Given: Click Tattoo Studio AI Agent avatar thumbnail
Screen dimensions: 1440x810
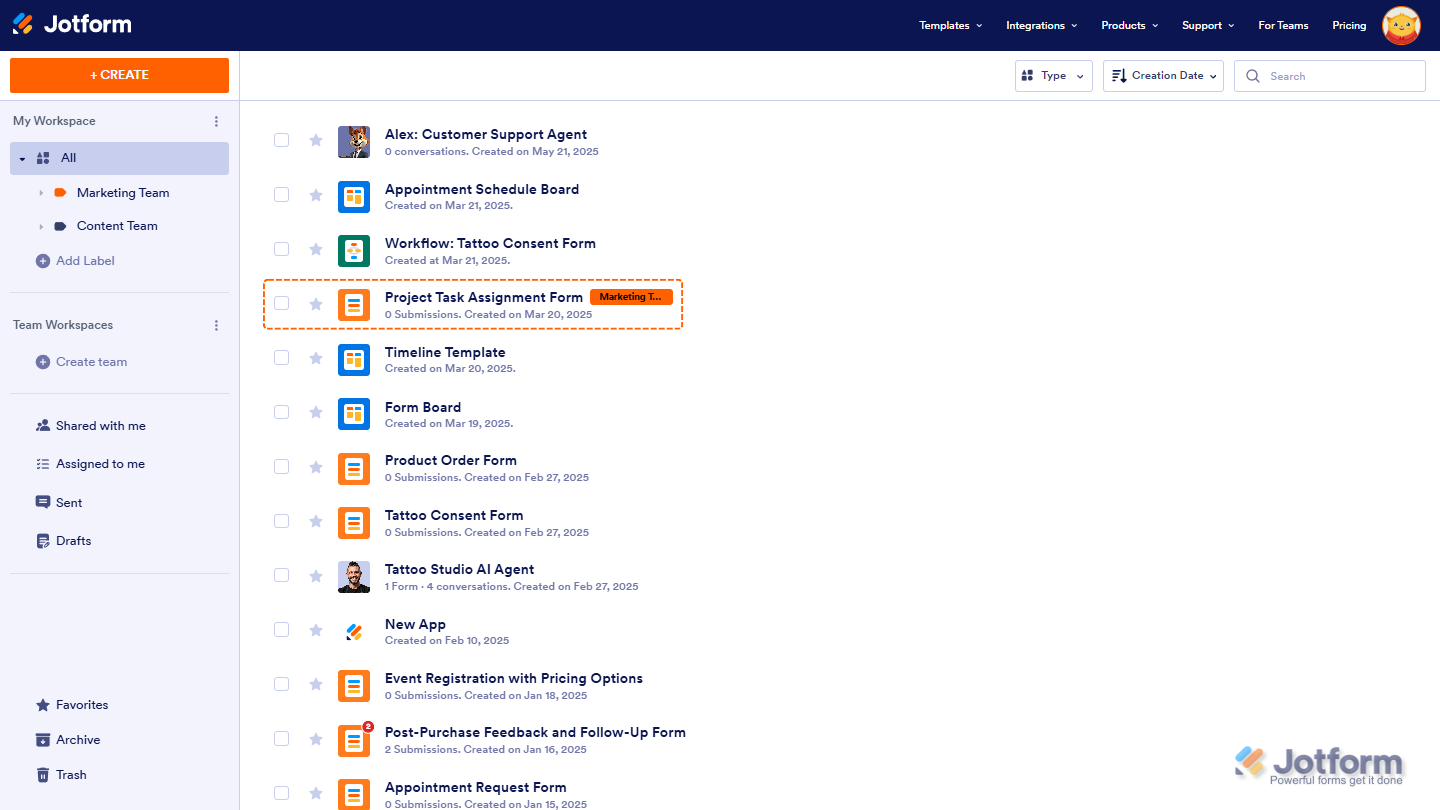Looking at the screenshot, I should 354,576.
